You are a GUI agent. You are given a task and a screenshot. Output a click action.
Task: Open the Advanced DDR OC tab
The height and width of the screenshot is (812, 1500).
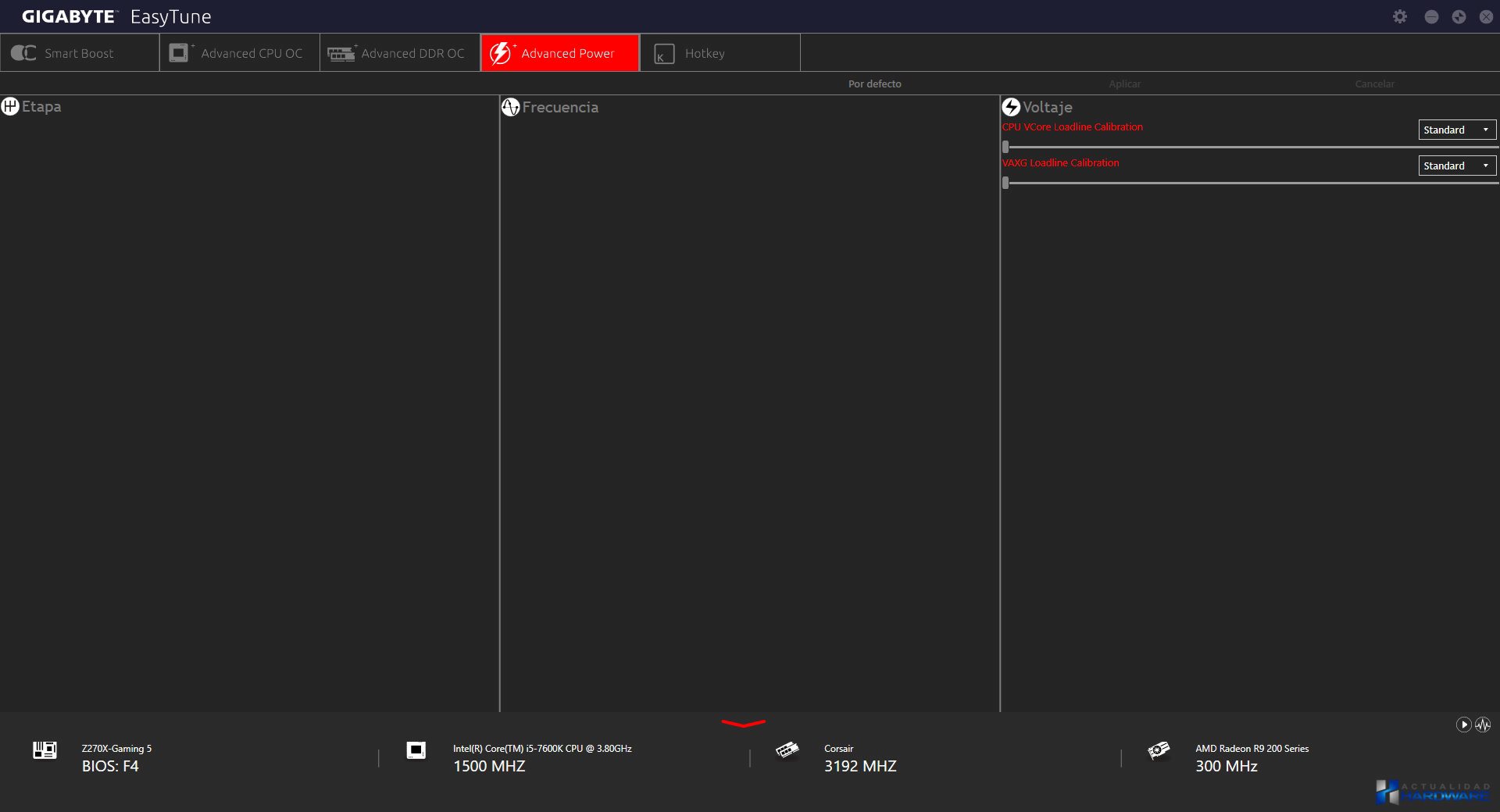pos(400,53)
